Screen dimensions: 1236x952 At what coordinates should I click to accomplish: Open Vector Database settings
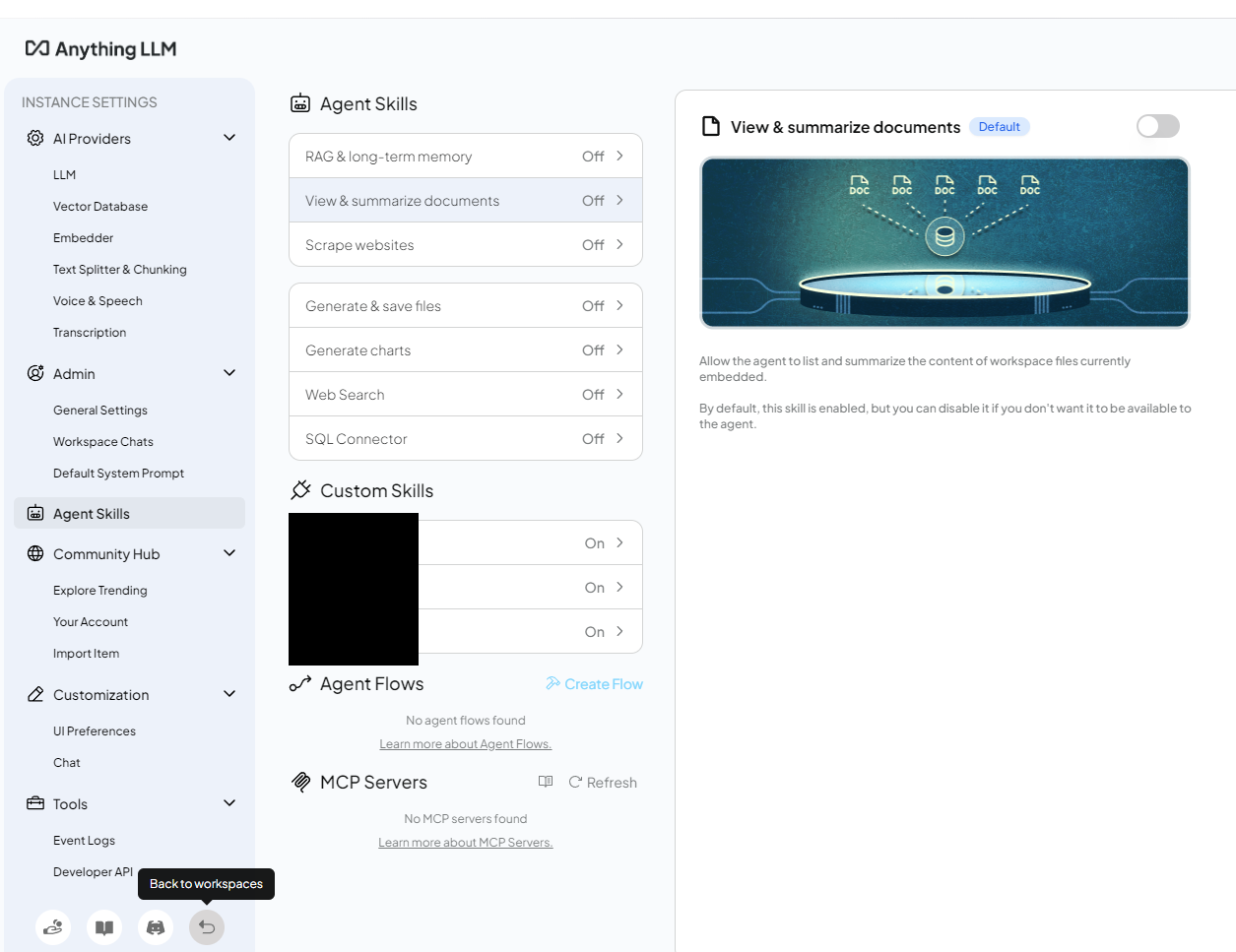(x=100, y=207)
